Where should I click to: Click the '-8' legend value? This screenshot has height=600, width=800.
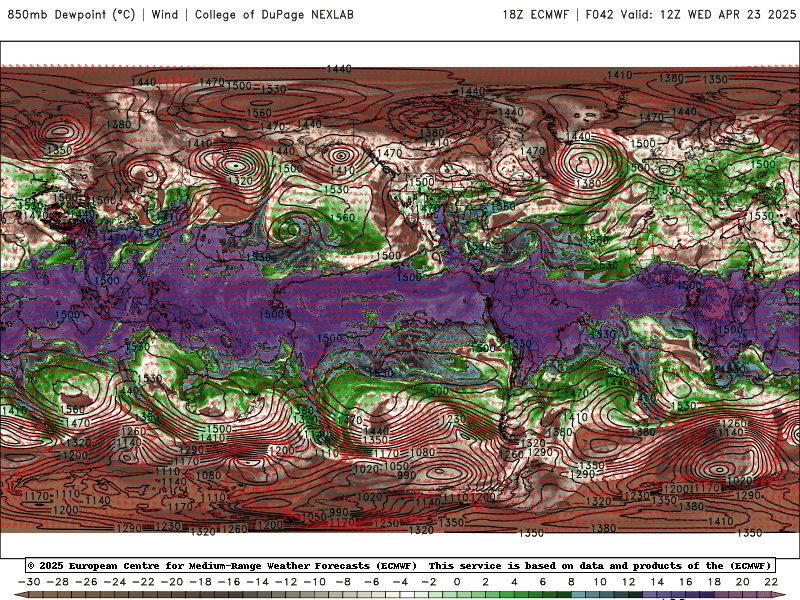click(343, 582)
